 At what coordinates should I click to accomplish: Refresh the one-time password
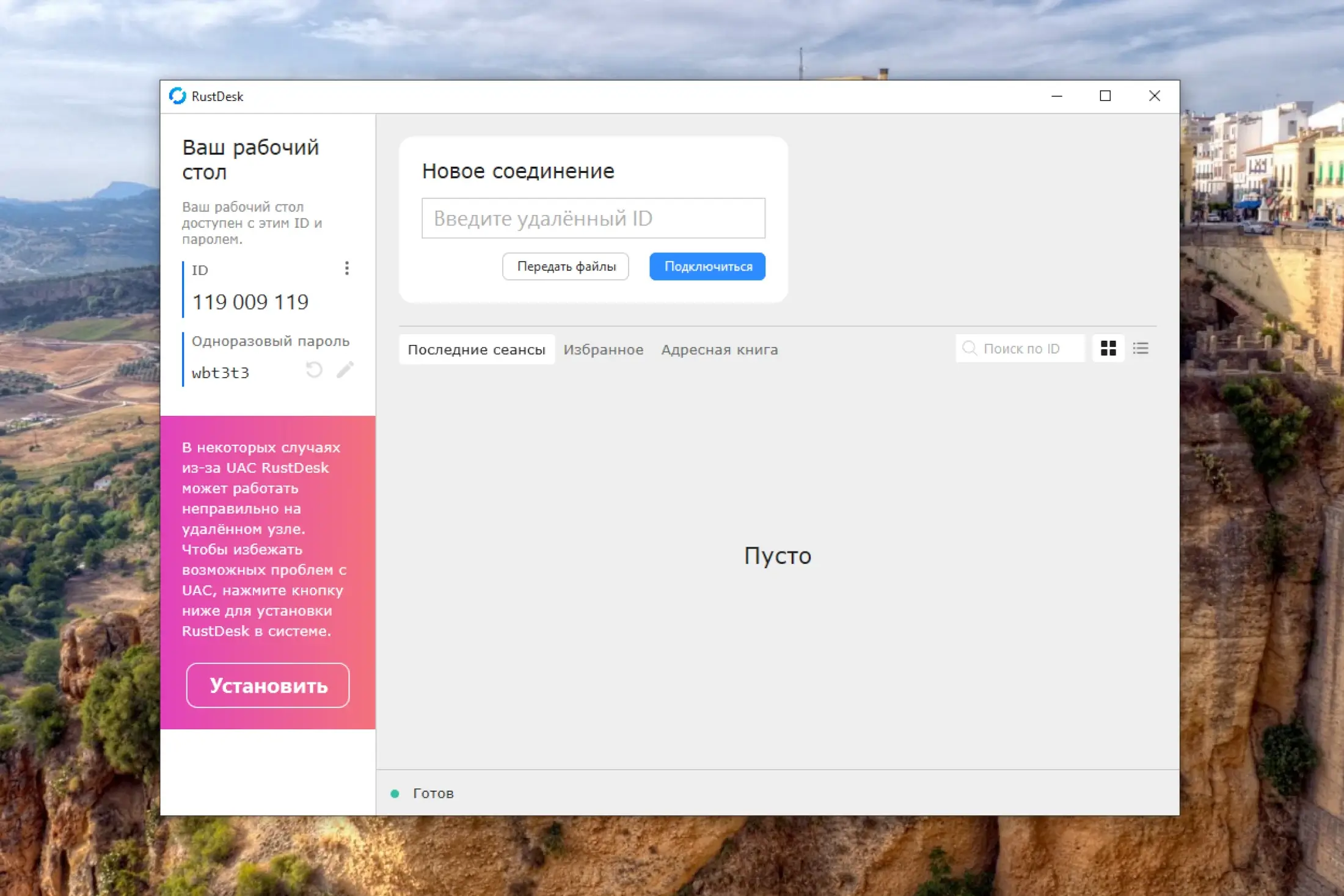point(314,370)
